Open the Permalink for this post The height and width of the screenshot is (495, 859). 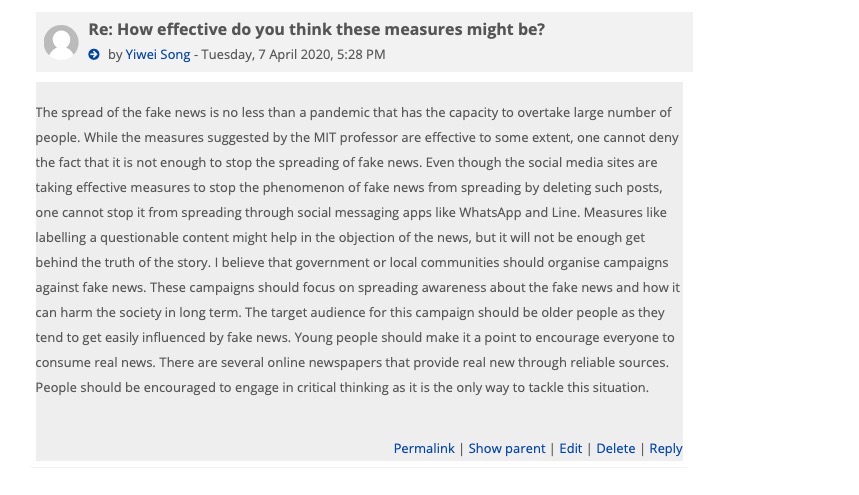[424, 449]
